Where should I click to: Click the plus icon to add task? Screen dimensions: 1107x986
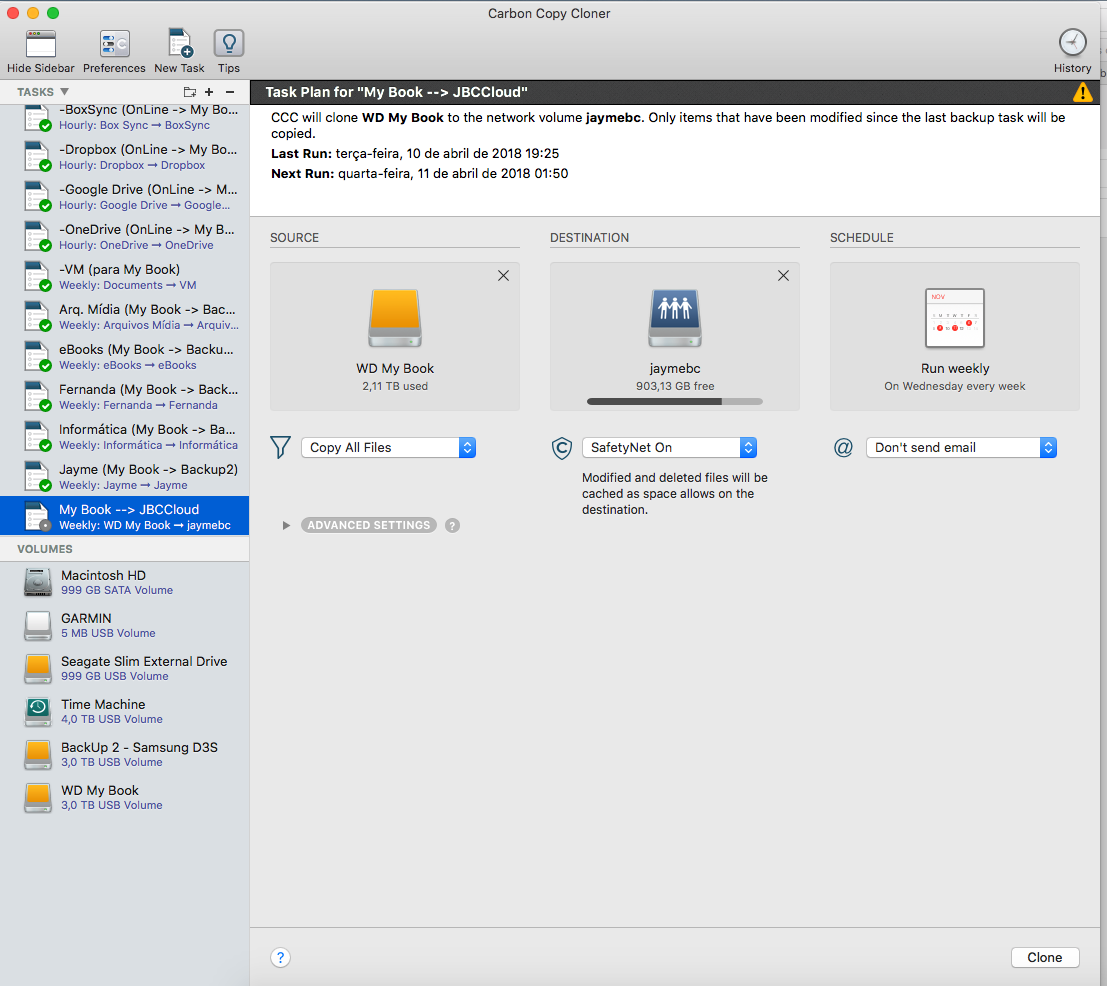tap(210, 92)
